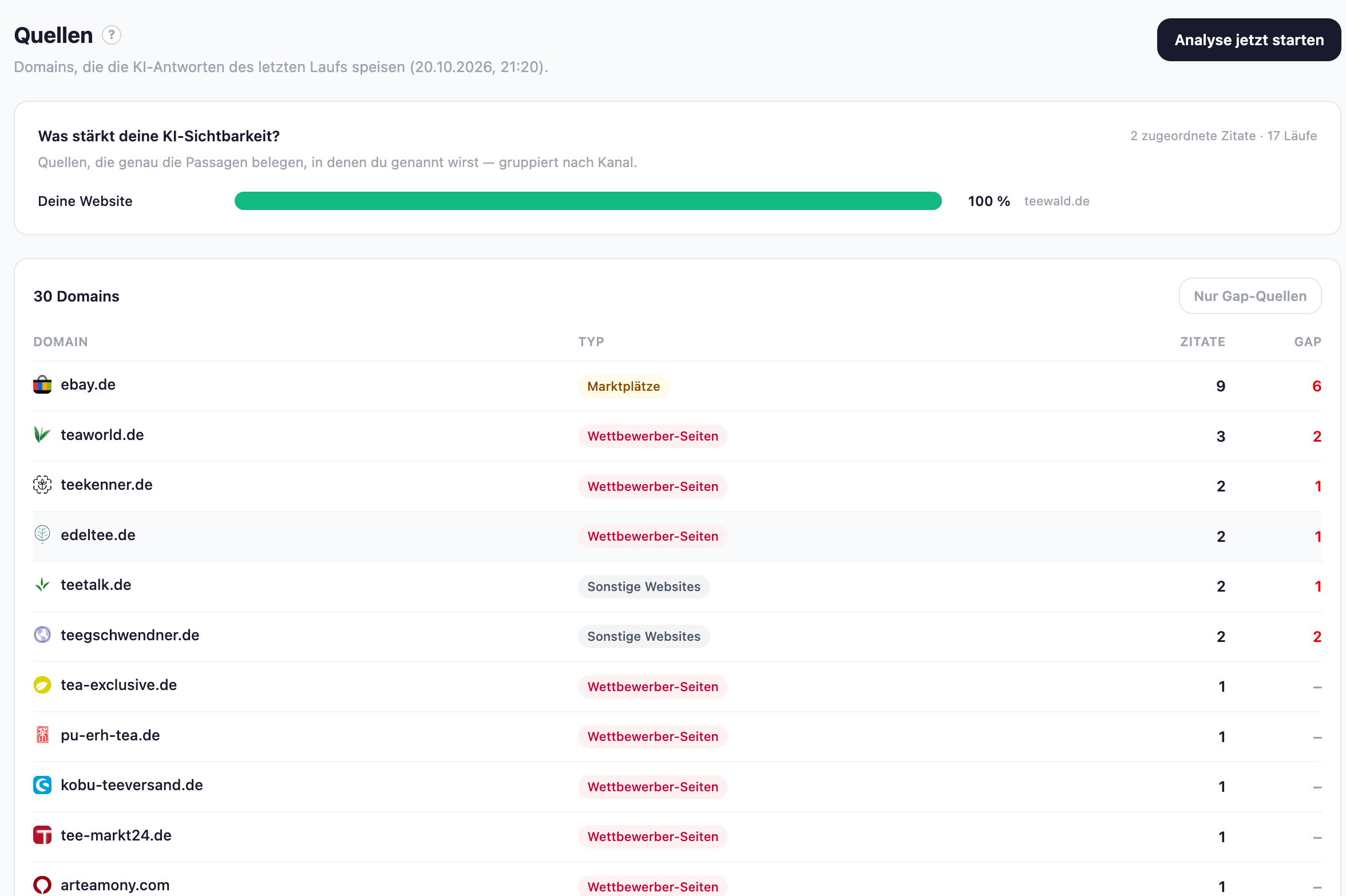The image size is (1346, 896).
Task: Select the teaworld.de domain name
Action: coord(102,435)
